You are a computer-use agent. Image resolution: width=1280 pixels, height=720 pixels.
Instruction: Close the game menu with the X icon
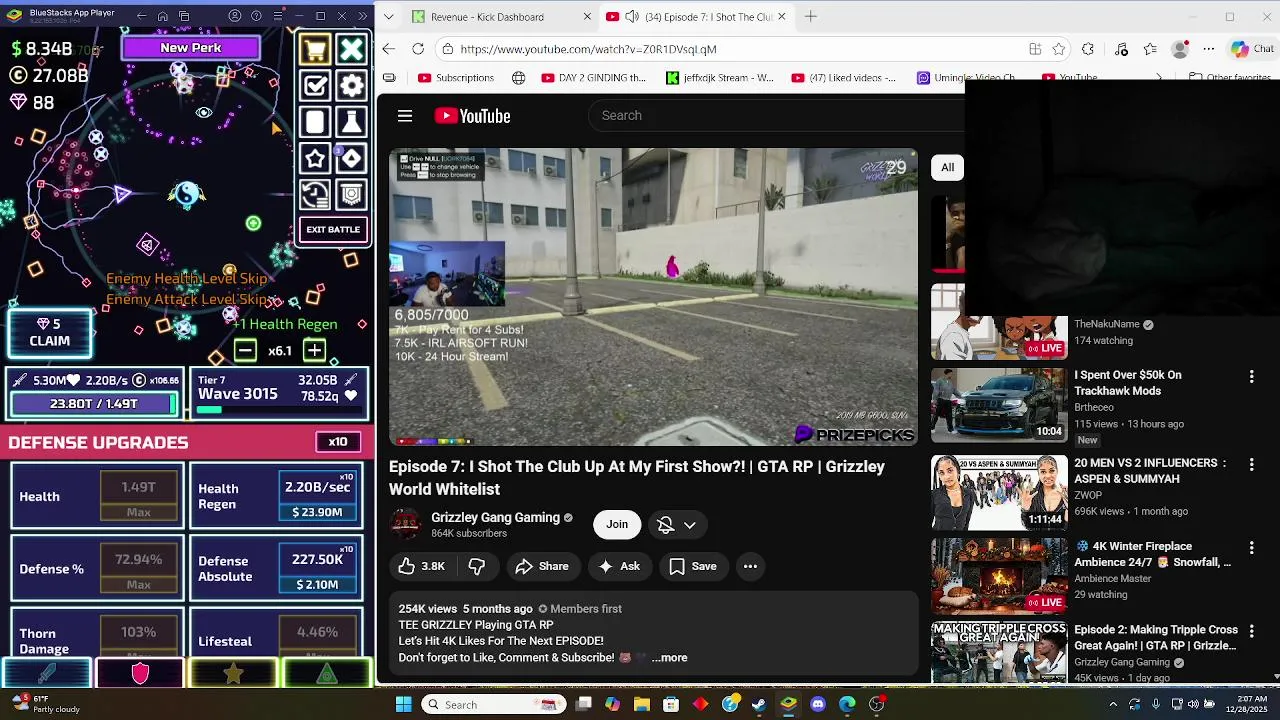click(x=351, y=49)
